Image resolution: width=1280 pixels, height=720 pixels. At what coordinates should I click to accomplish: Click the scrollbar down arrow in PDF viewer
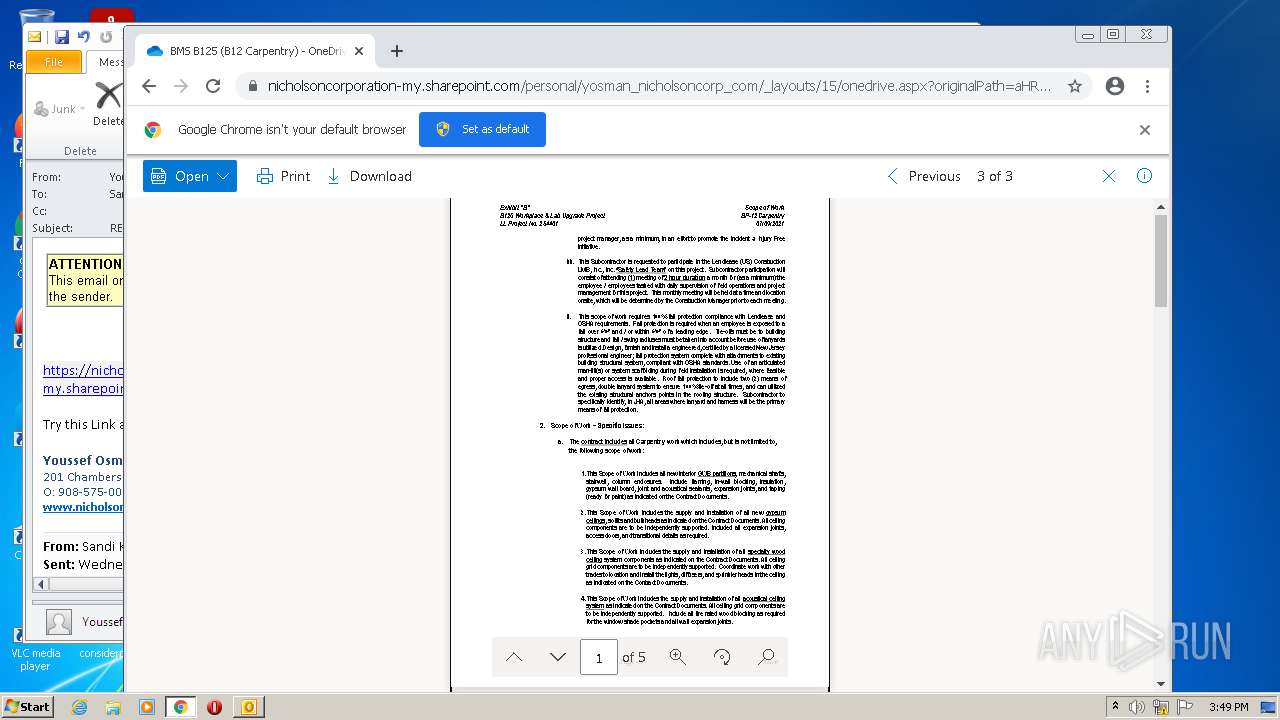pyautogui.click(x=1161, y=684)
